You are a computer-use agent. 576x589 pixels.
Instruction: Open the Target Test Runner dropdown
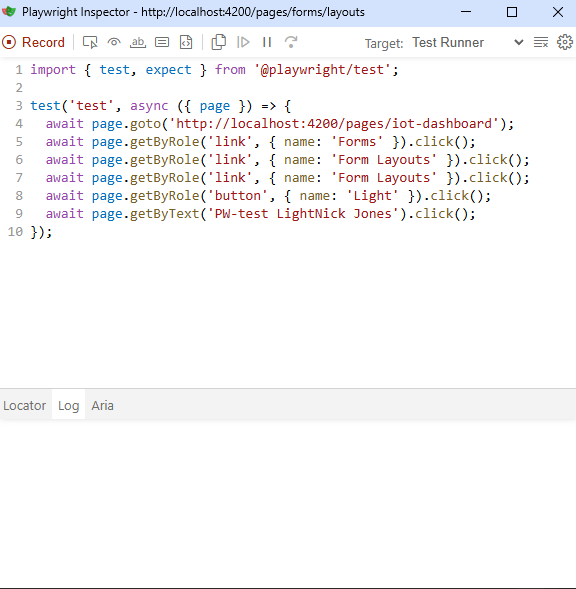pyautogui.click(x=468, y=42)
